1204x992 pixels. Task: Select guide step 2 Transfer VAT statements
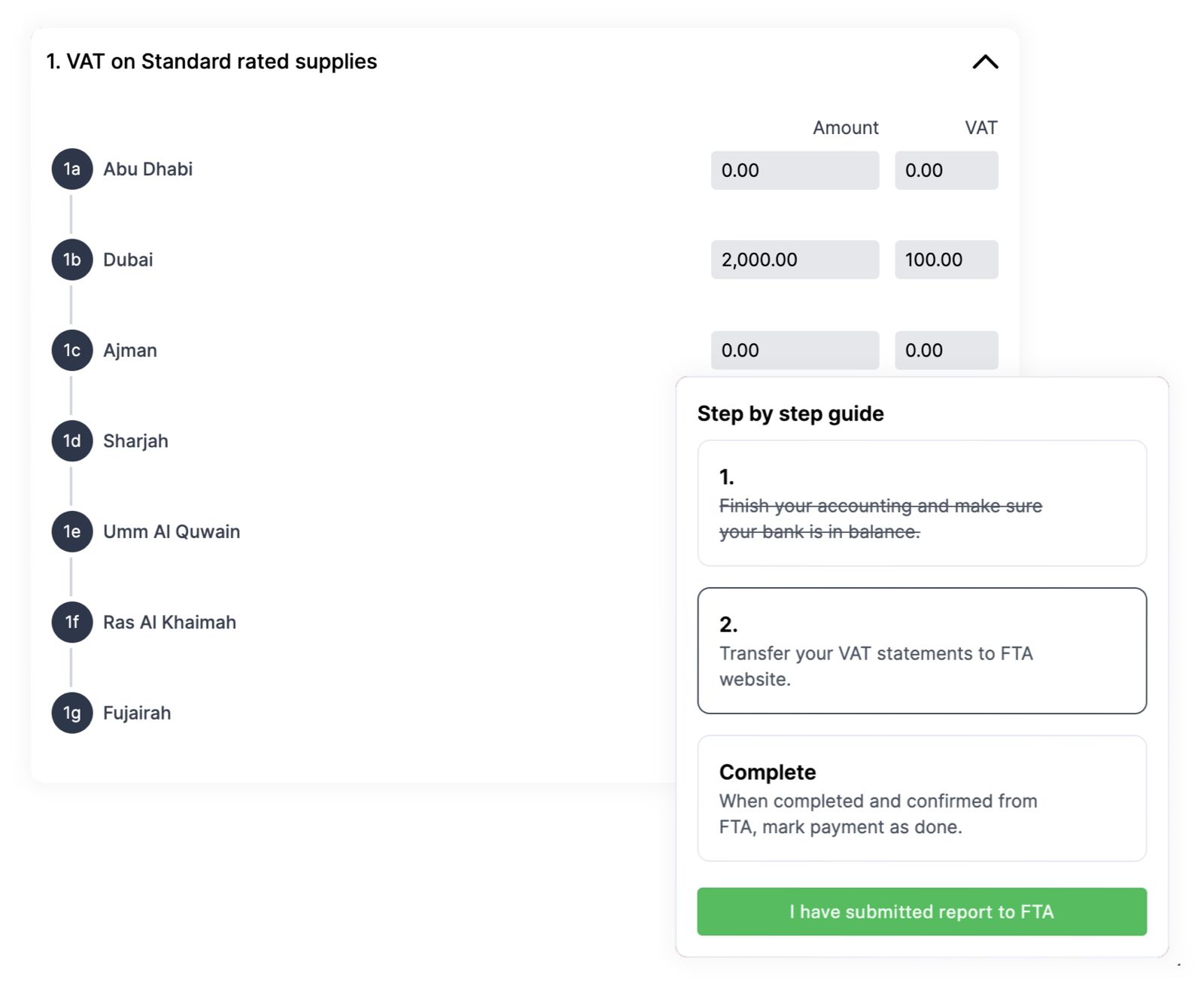(921, 650)
